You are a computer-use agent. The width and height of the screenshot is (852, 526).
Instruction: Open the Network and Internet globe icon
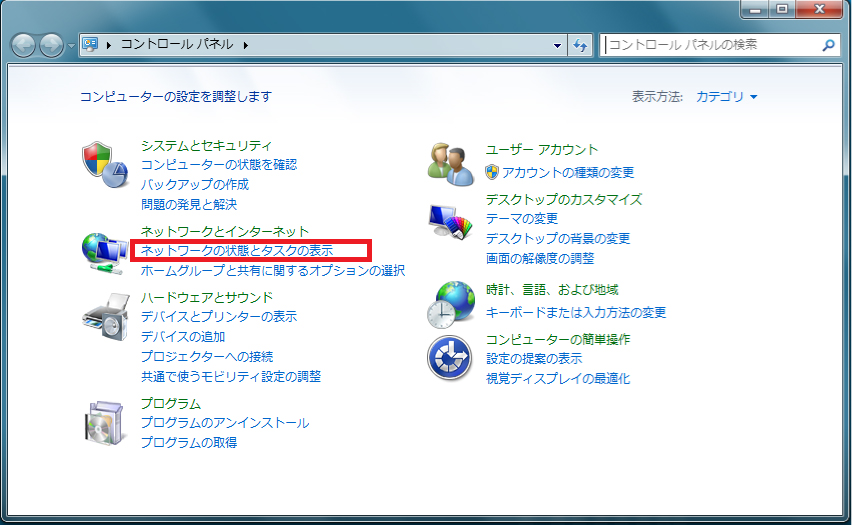[x=105, y=253]
